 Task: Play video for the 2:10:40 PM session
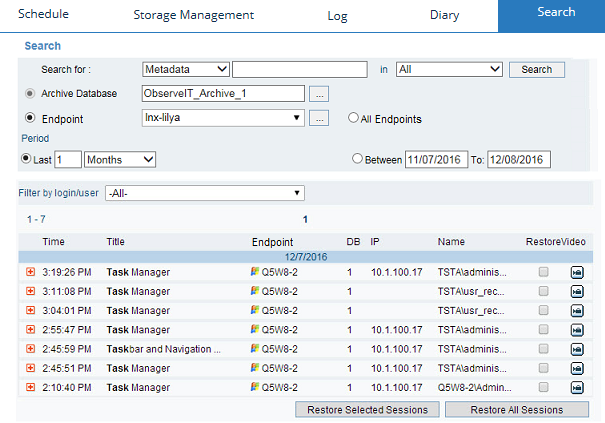pos(577,387)
